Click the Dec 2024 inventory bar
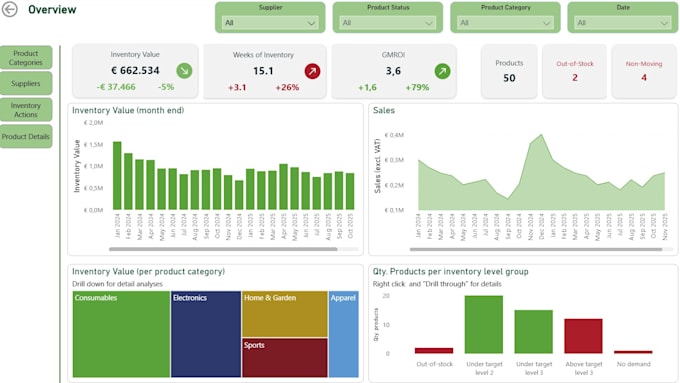 tap(239, 195)
